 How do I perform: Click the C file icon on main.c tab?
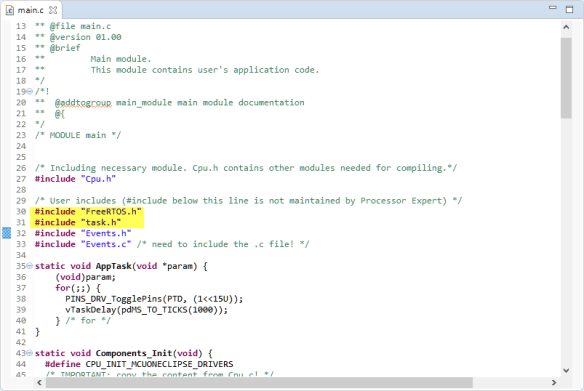(x=10, y=10)
